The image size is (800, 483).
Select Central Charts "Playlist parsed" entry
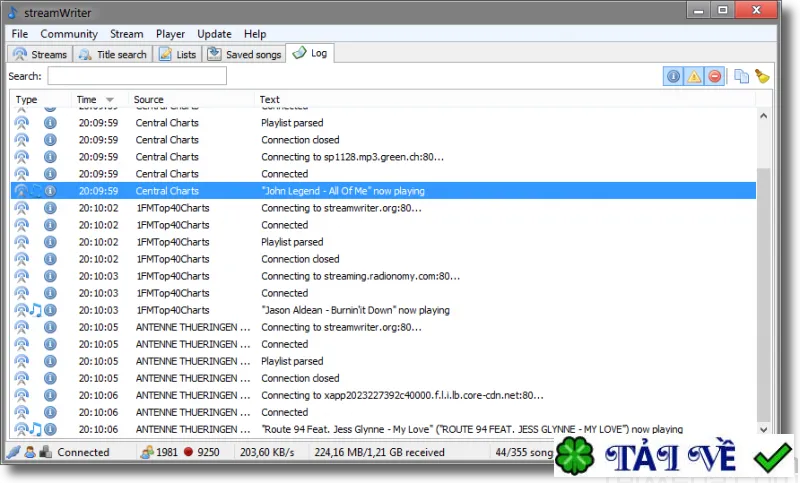[x=383, y=122]
